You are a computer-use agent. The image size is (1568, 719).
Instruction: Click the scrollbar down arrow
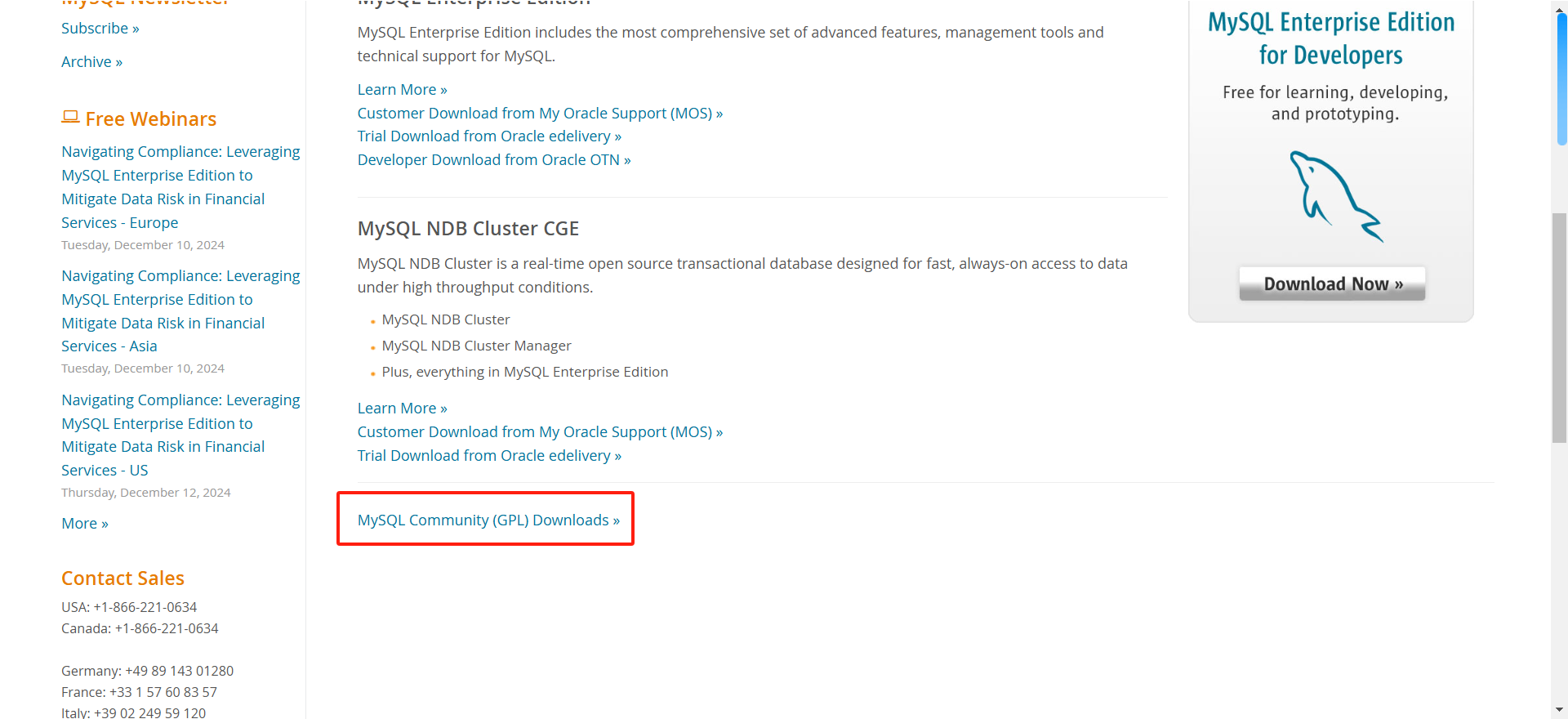[x=1559, y=709]
